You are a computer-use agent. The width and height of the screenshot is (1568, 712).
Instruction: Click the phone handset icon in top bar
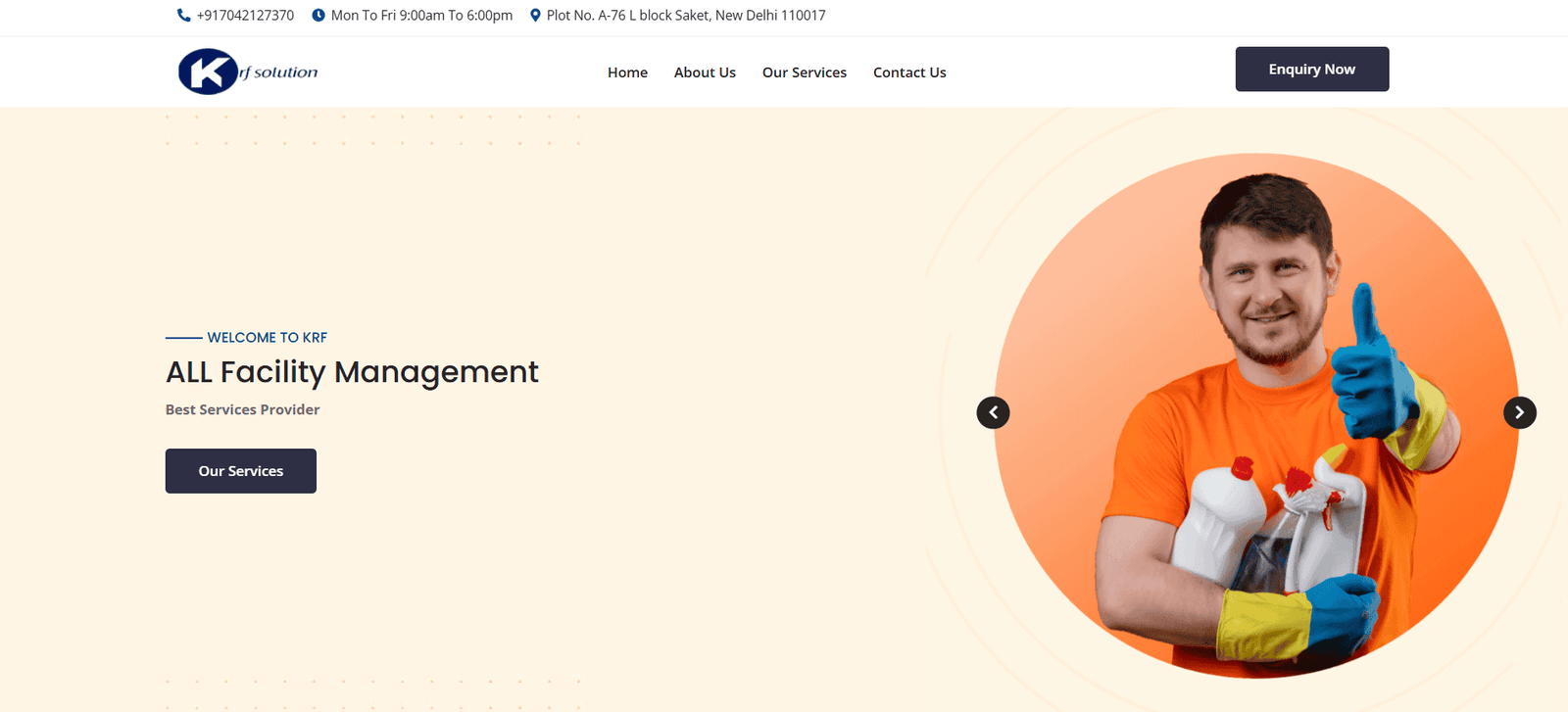tap(183, 16)
